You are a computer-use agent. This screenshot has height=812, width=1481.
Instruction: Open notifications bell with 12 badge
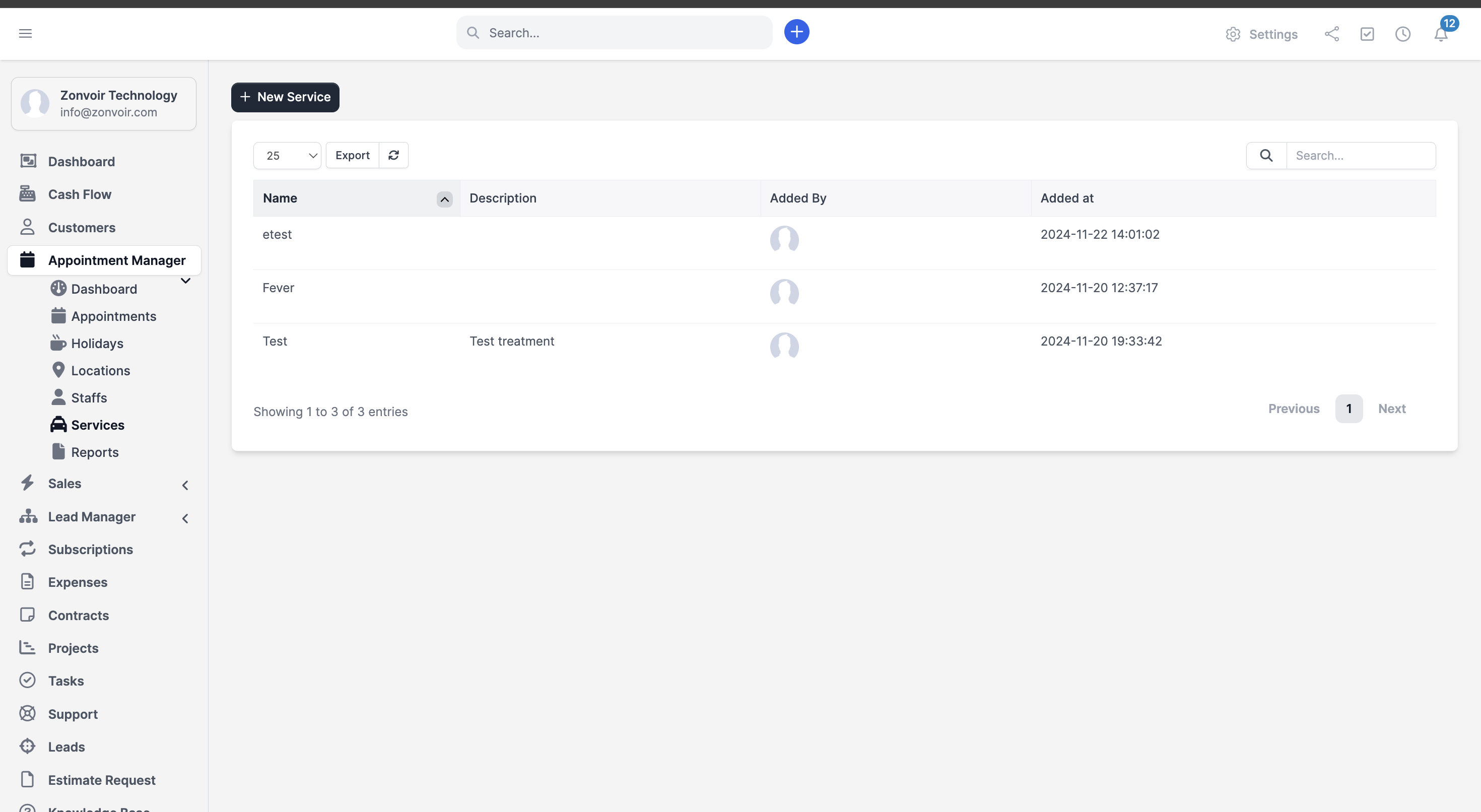pyautogui.click(x=1441, y=34)
